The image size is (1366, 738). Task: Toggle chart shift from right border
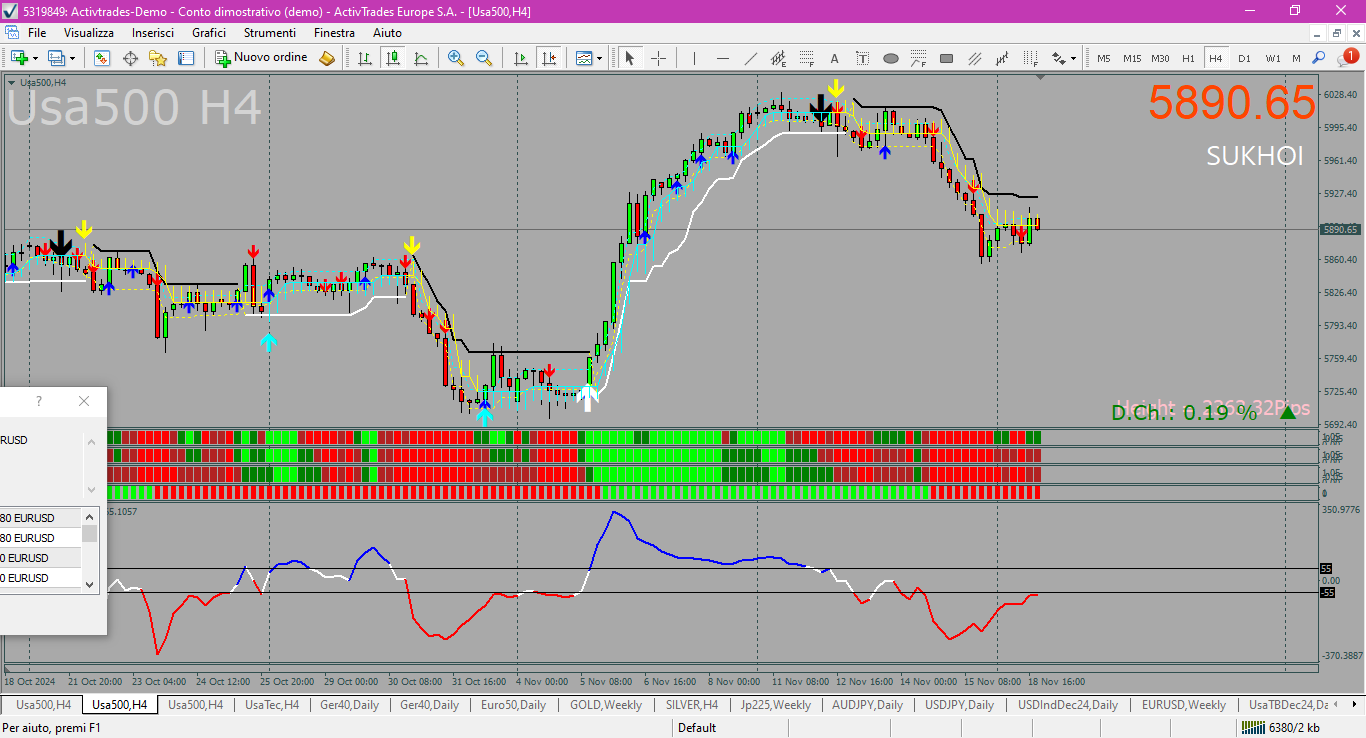548,58
